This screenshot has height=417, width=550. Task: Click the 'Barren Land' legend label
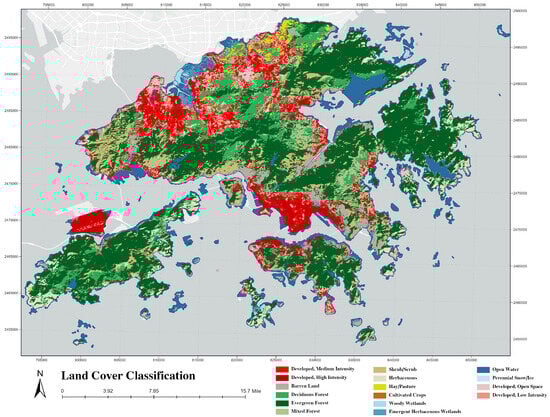(x=305, y=386)
